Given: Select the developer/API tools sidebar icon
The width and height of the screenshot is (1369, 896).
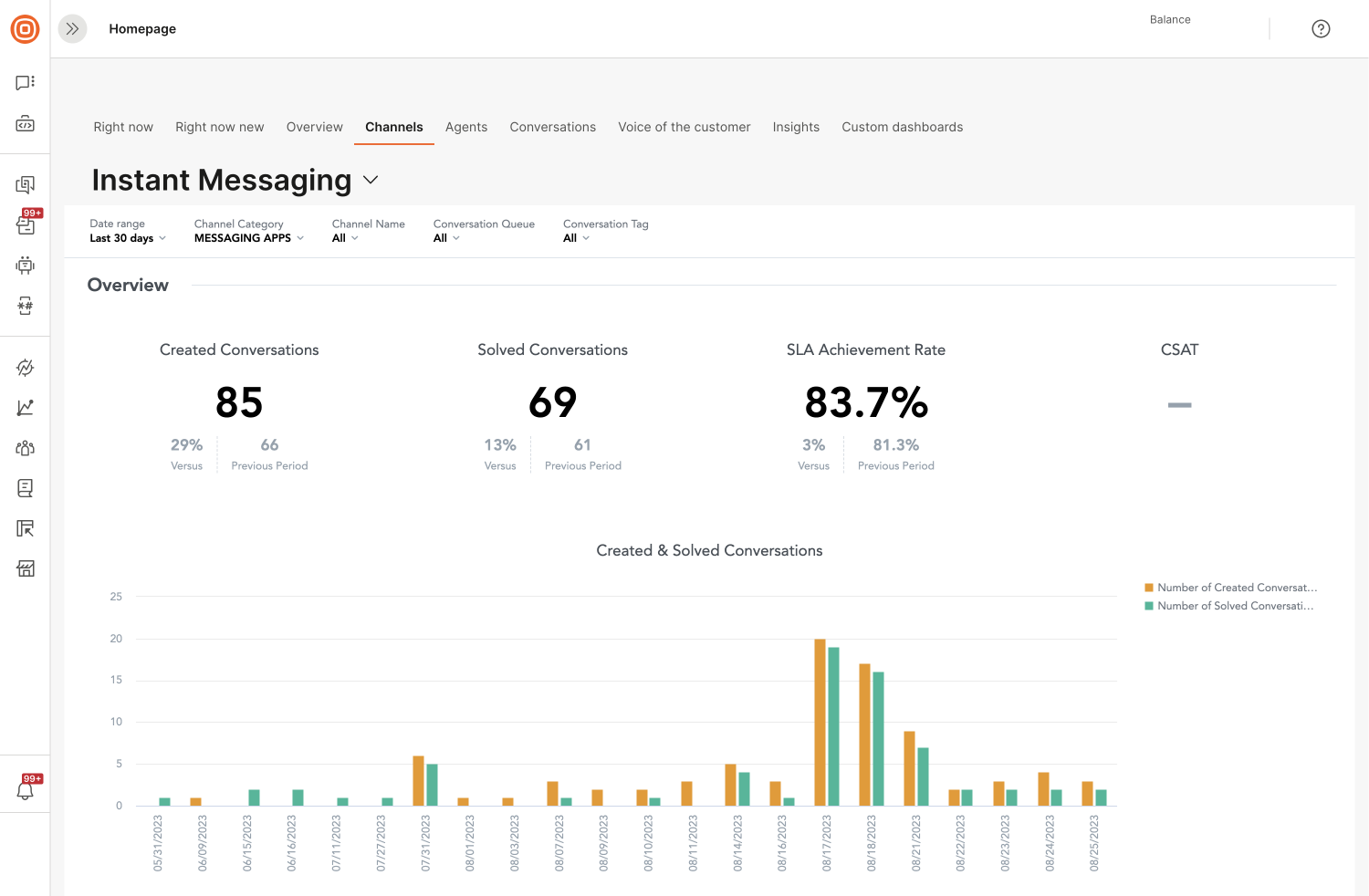Looking at the screenshot, I should pos(25,123).
